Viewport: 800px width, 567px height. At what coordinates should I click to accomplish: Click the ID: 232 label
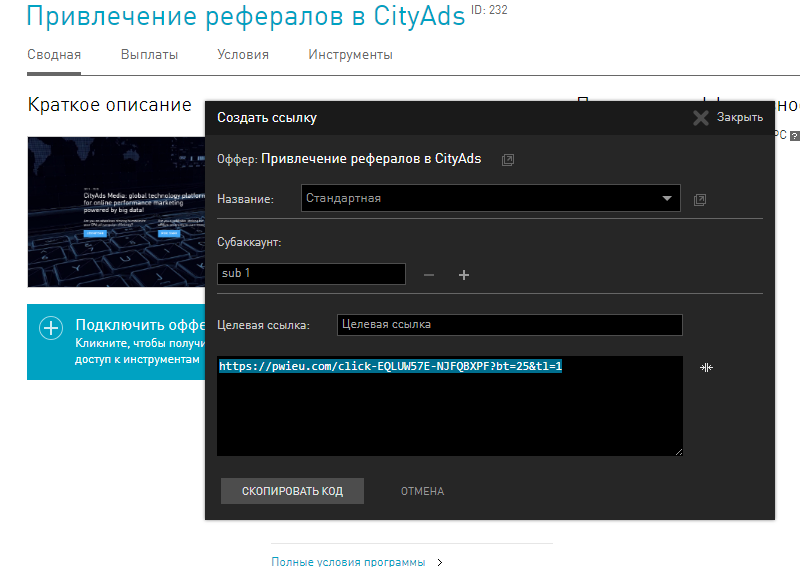click(489, 10)
